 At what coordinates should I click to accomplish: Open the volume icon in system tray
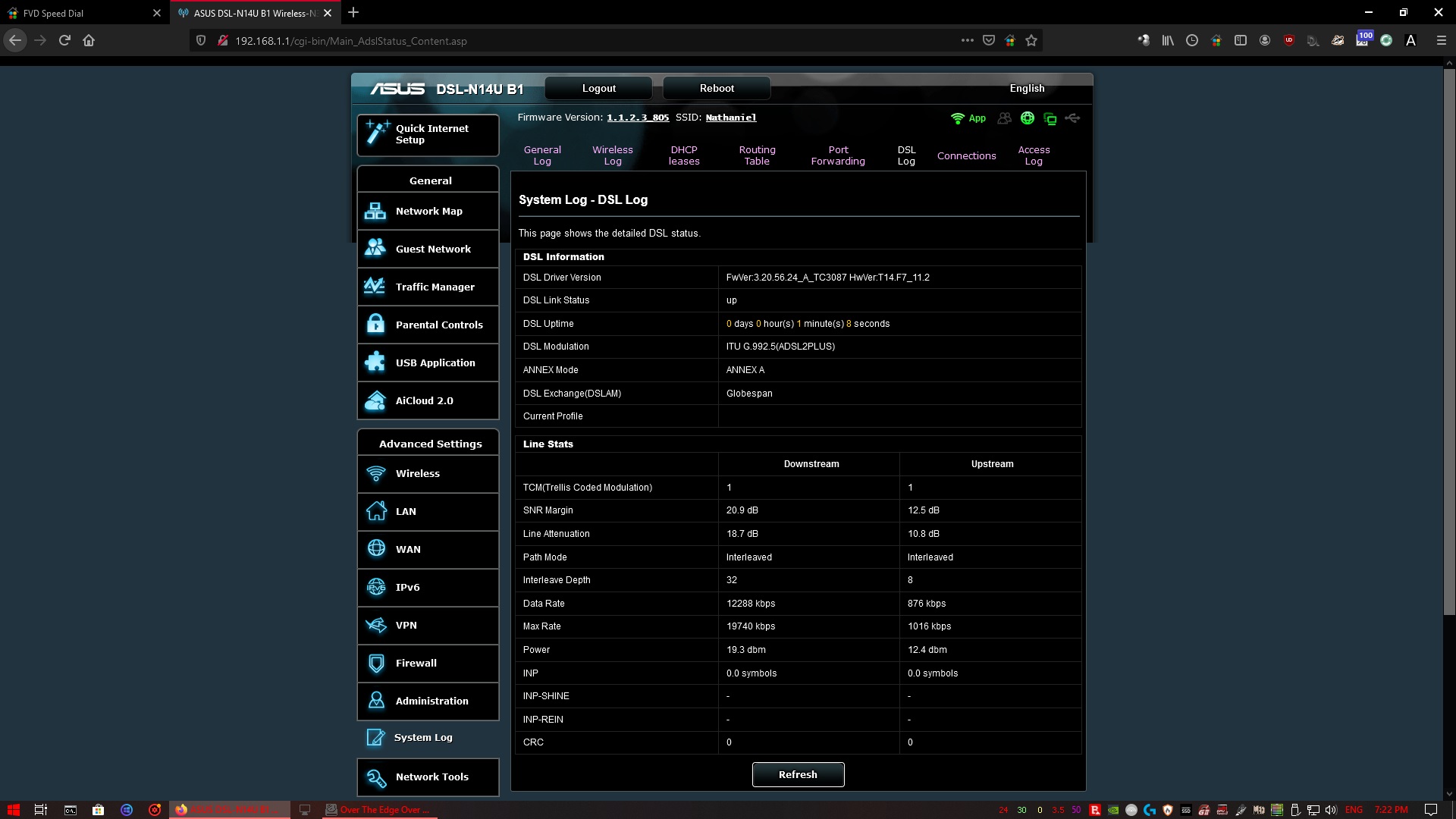1330,810
